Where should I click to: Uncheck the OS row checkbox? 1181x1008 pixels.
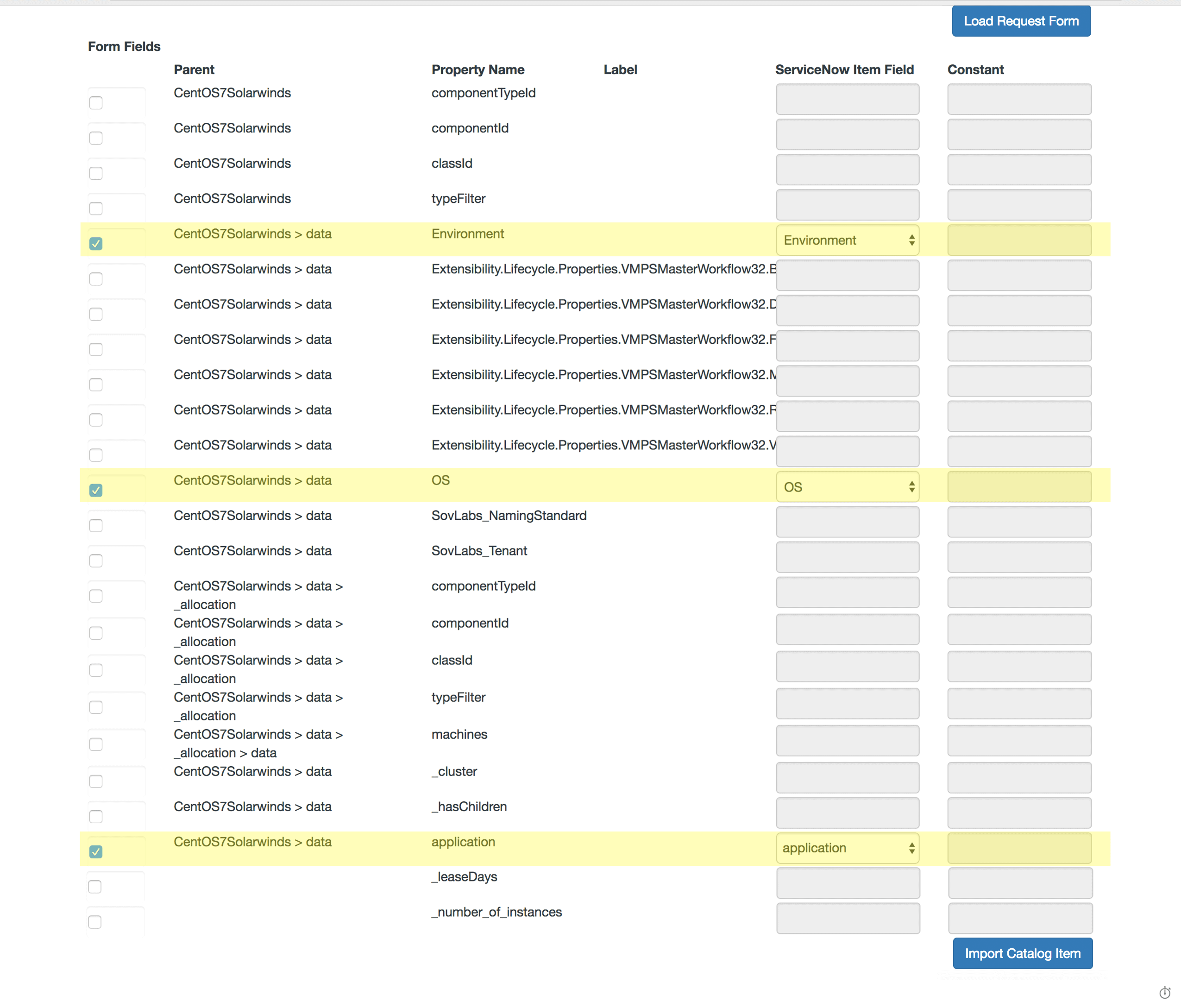pos(96,490)
